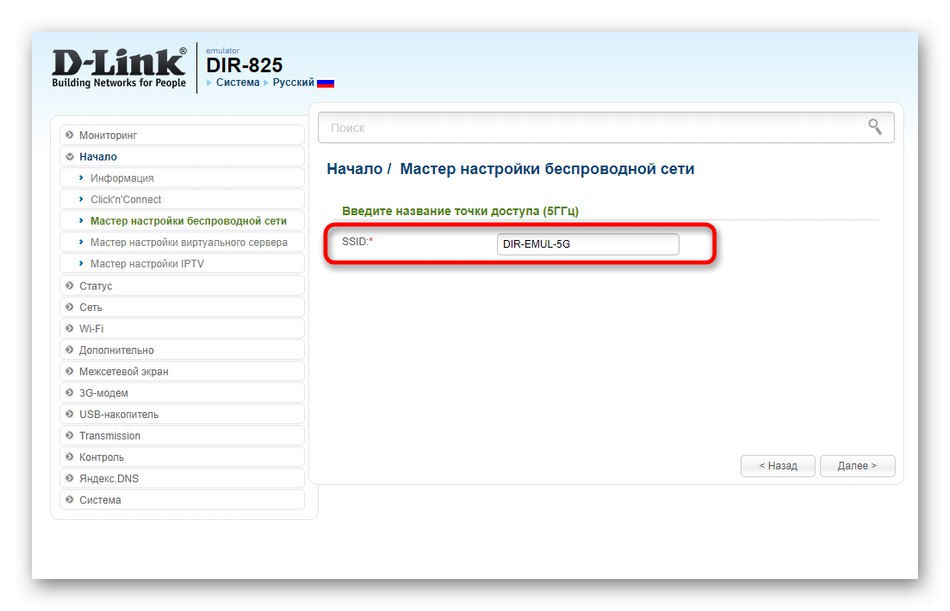Click the Начало breadcrumb link
950x611 pixels.
coord(354,169)
